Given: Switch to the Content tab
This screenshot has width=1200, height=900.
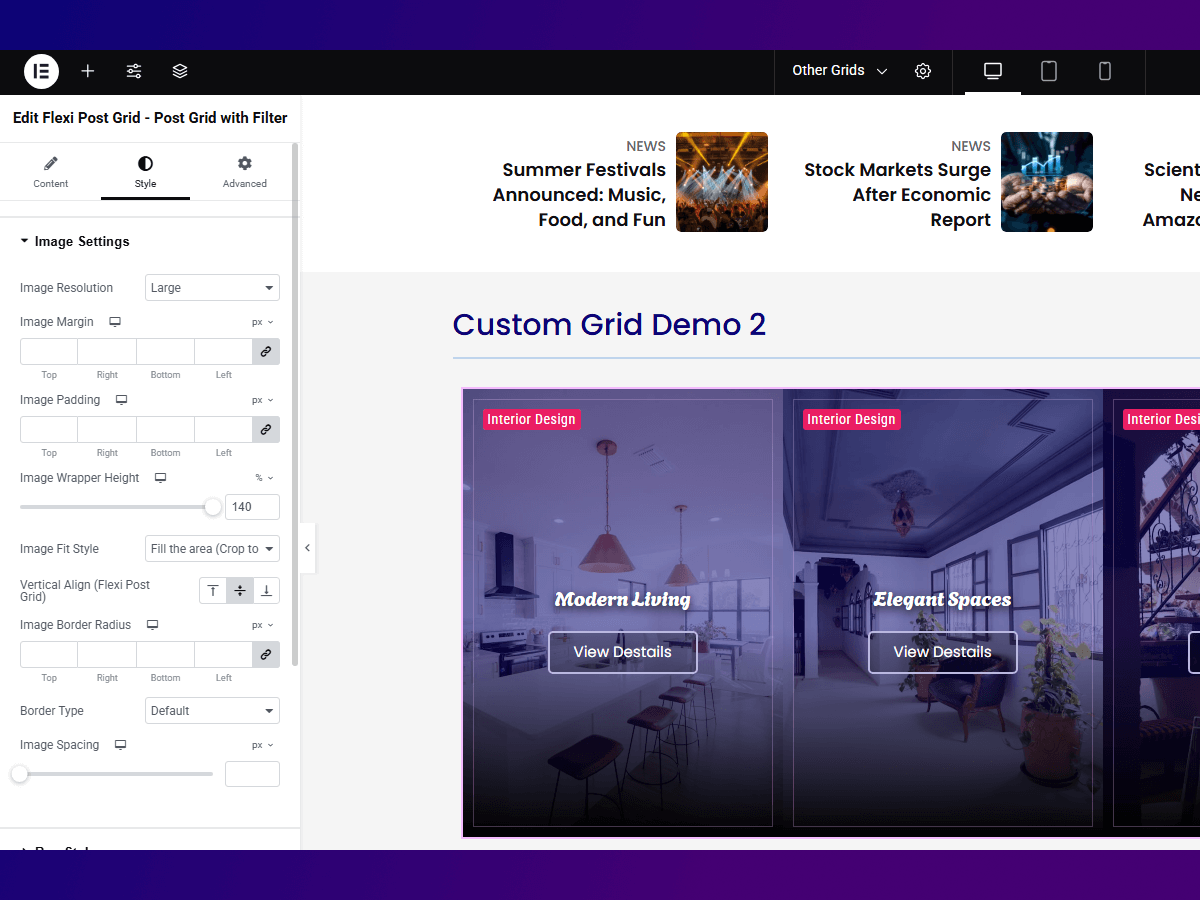Looking at the screenshot, I should pos(51,172).
